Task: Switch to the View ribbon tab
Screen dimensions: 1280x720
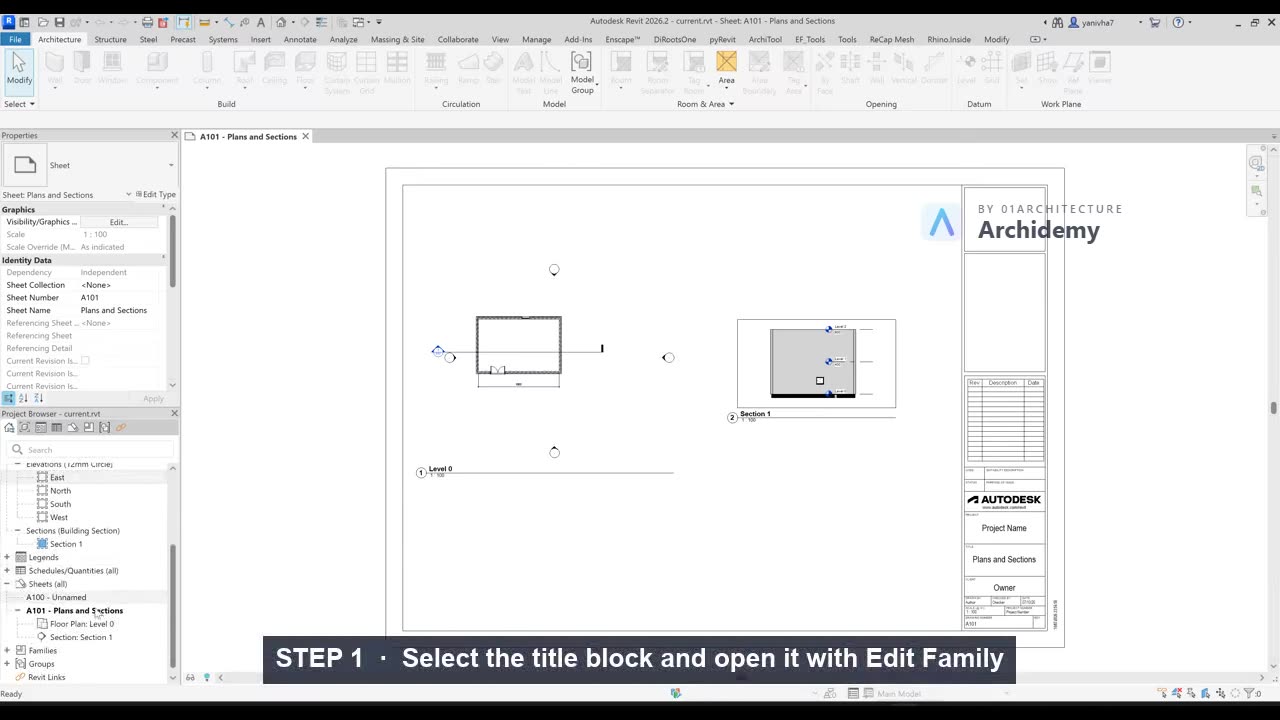Action: (x=500, y=40)
